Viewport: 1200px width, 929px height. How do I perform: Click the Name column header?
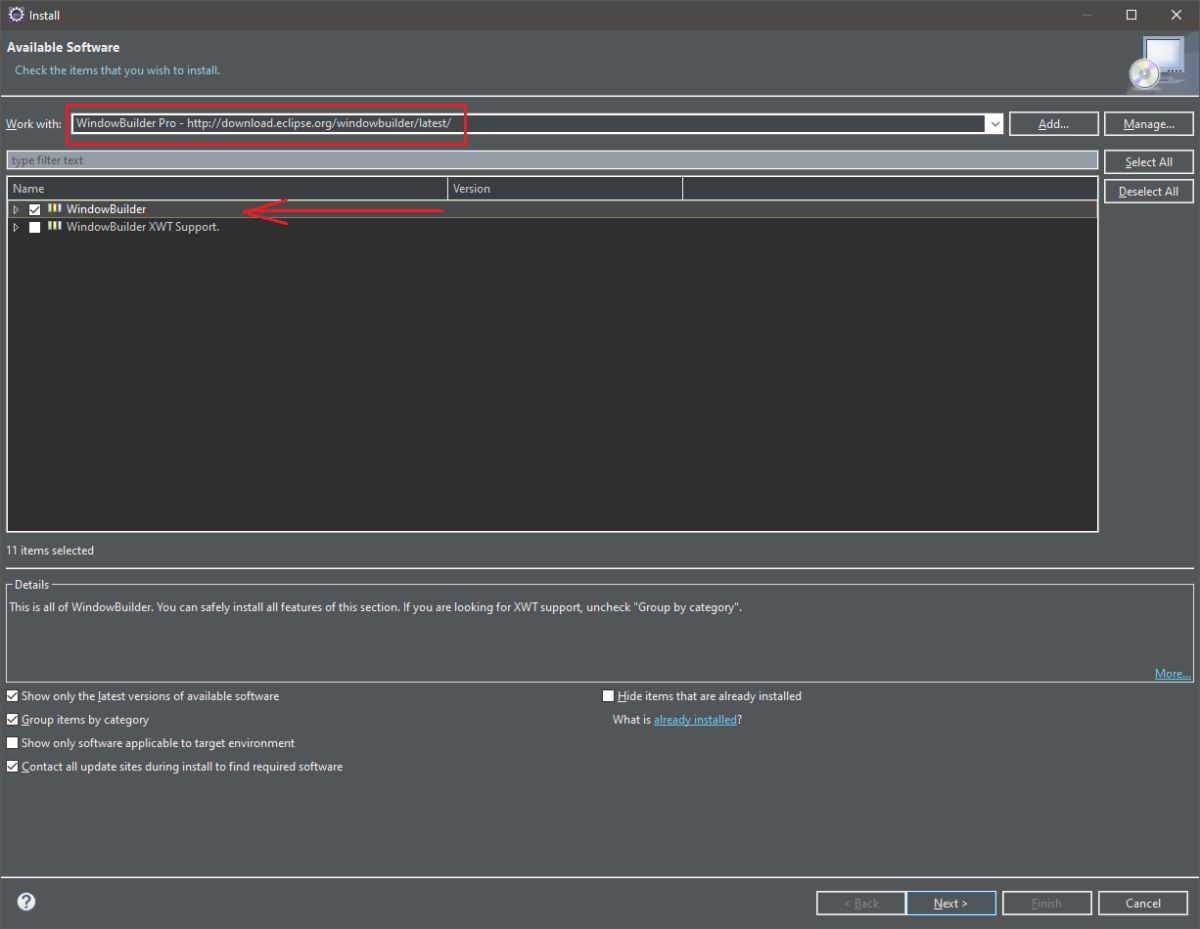click(x=227, y=188)
